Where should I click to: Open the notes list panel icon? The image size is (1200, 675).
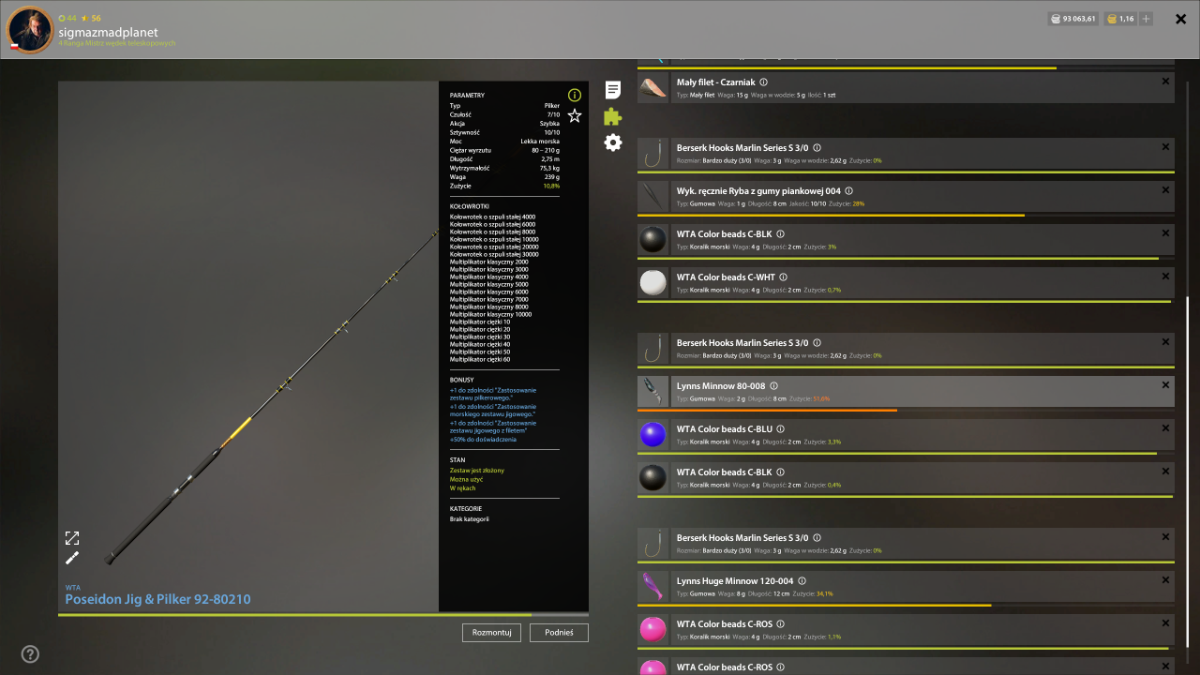[613, 90]
